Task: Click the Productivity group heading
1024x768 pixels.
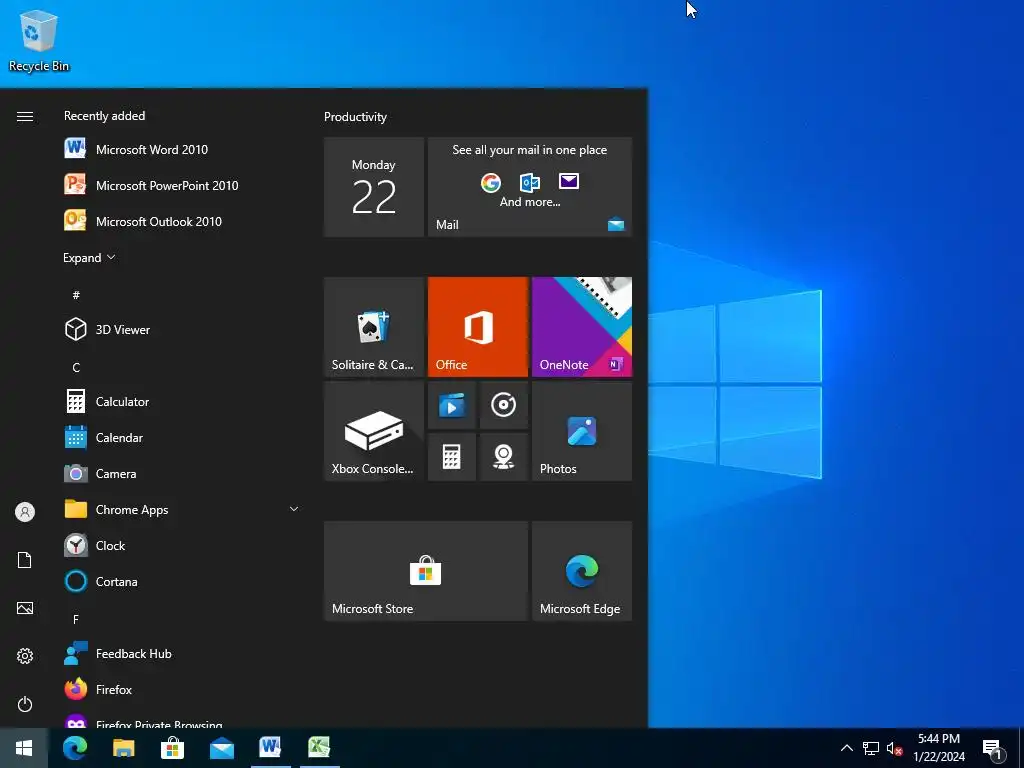Action: pos(355,117)
